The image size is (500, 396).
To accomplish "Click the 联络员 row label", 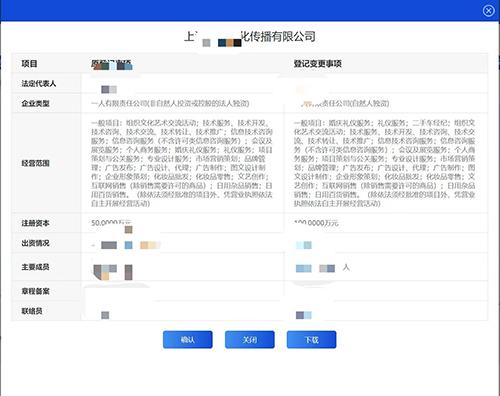I will 32,311.
